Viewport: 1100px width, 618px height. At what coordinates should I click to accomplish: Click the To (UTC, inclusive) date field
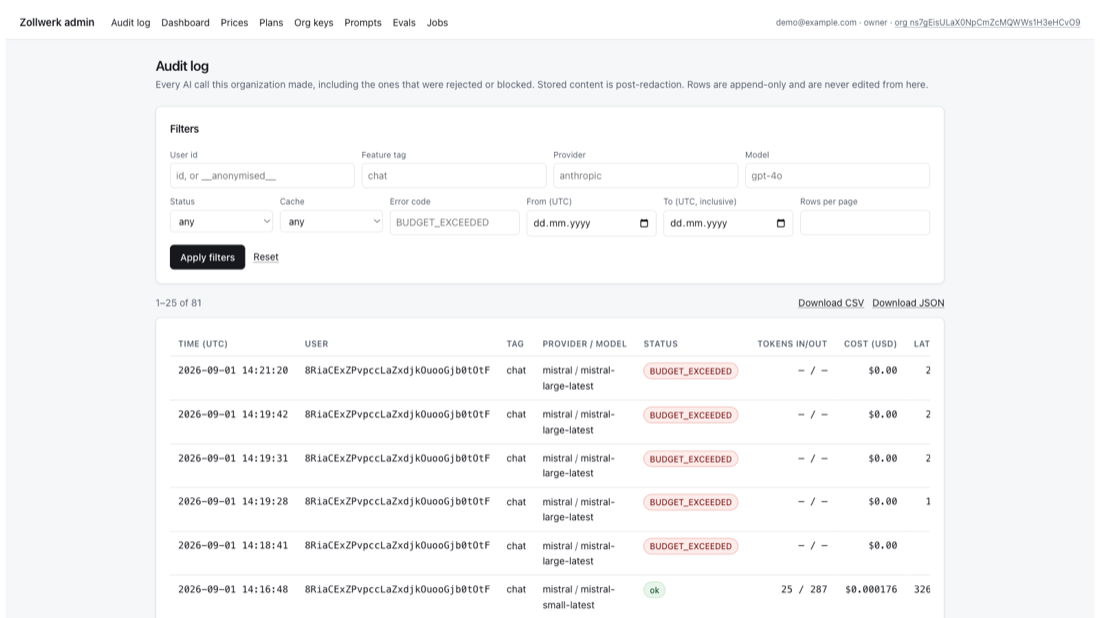pyautogui.click(x=728, y=223)
